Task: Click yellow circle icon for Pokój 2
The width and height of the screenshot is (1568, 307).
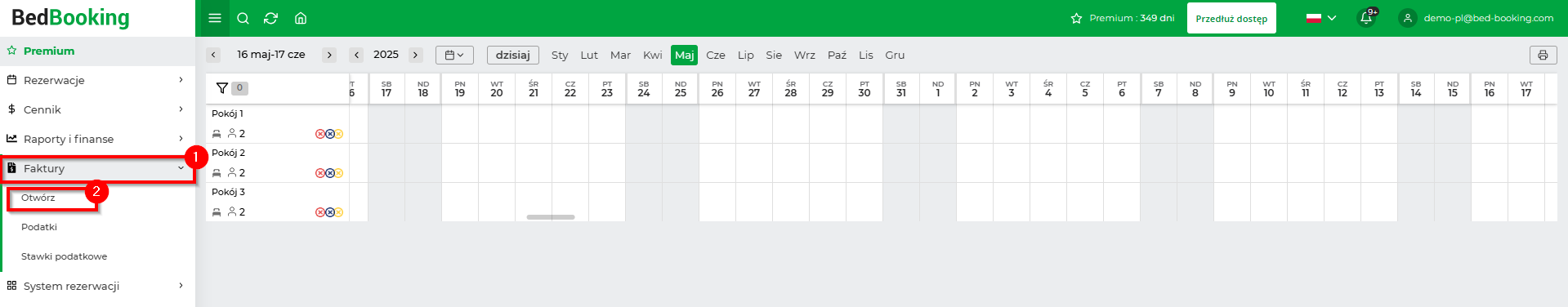Action: [338, 173]
